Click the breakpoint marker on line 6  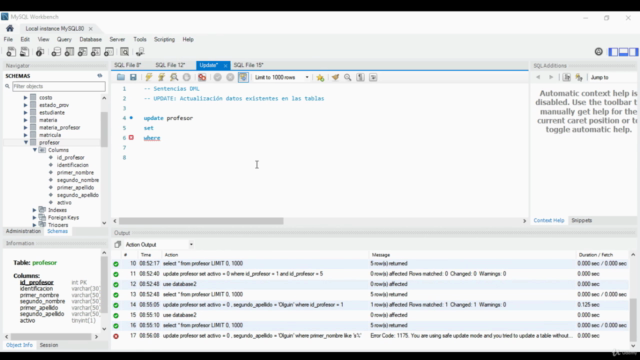[x=131, y=138]
